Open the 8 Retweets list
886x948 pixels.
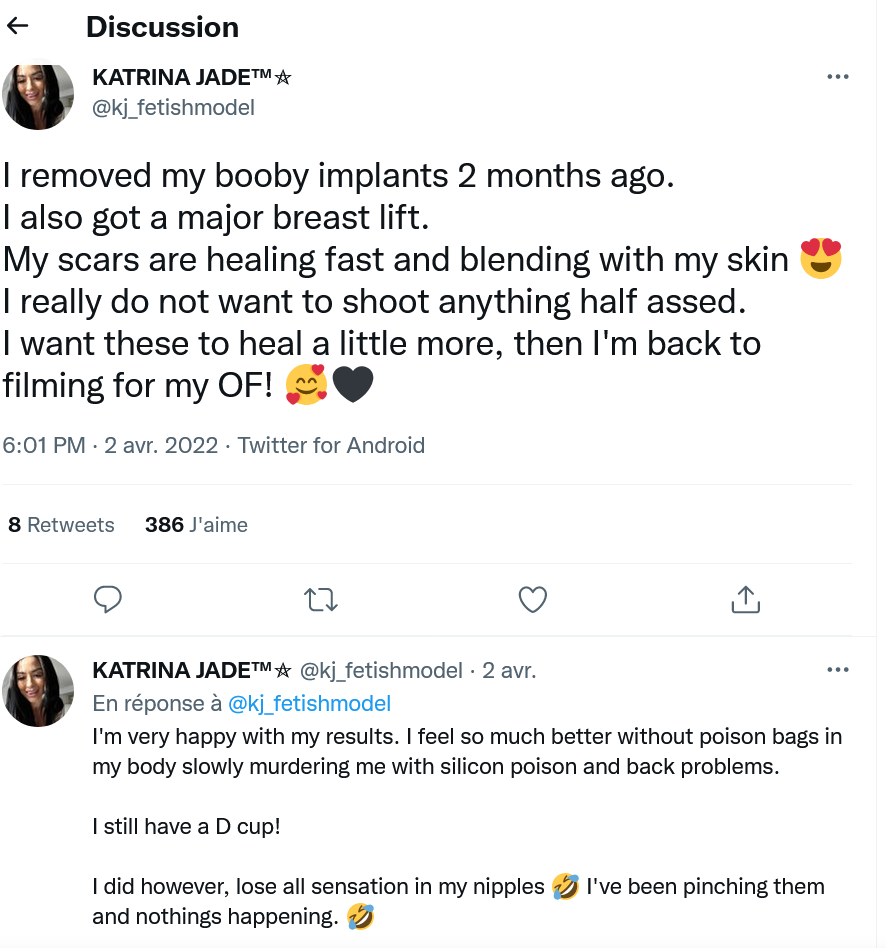[x=61, y=525]
